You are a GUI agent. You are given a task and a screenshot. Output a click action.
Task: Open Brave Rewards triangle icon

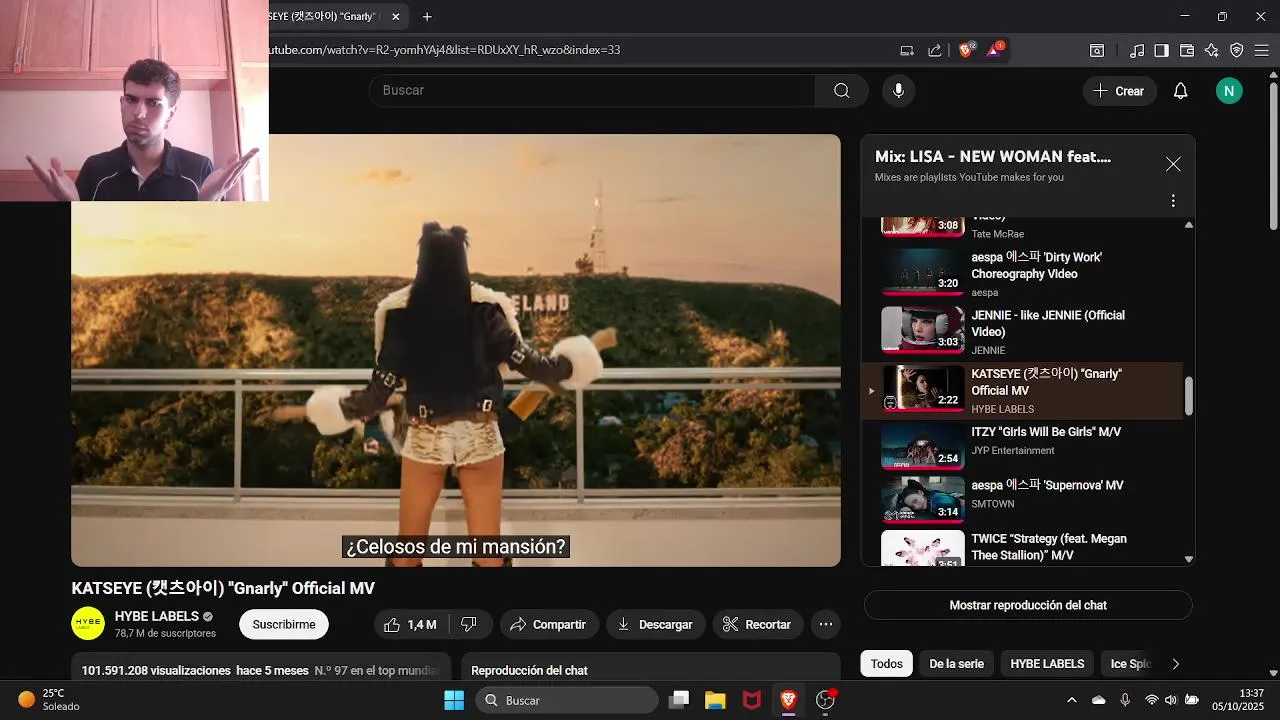(x=995, y=49)
